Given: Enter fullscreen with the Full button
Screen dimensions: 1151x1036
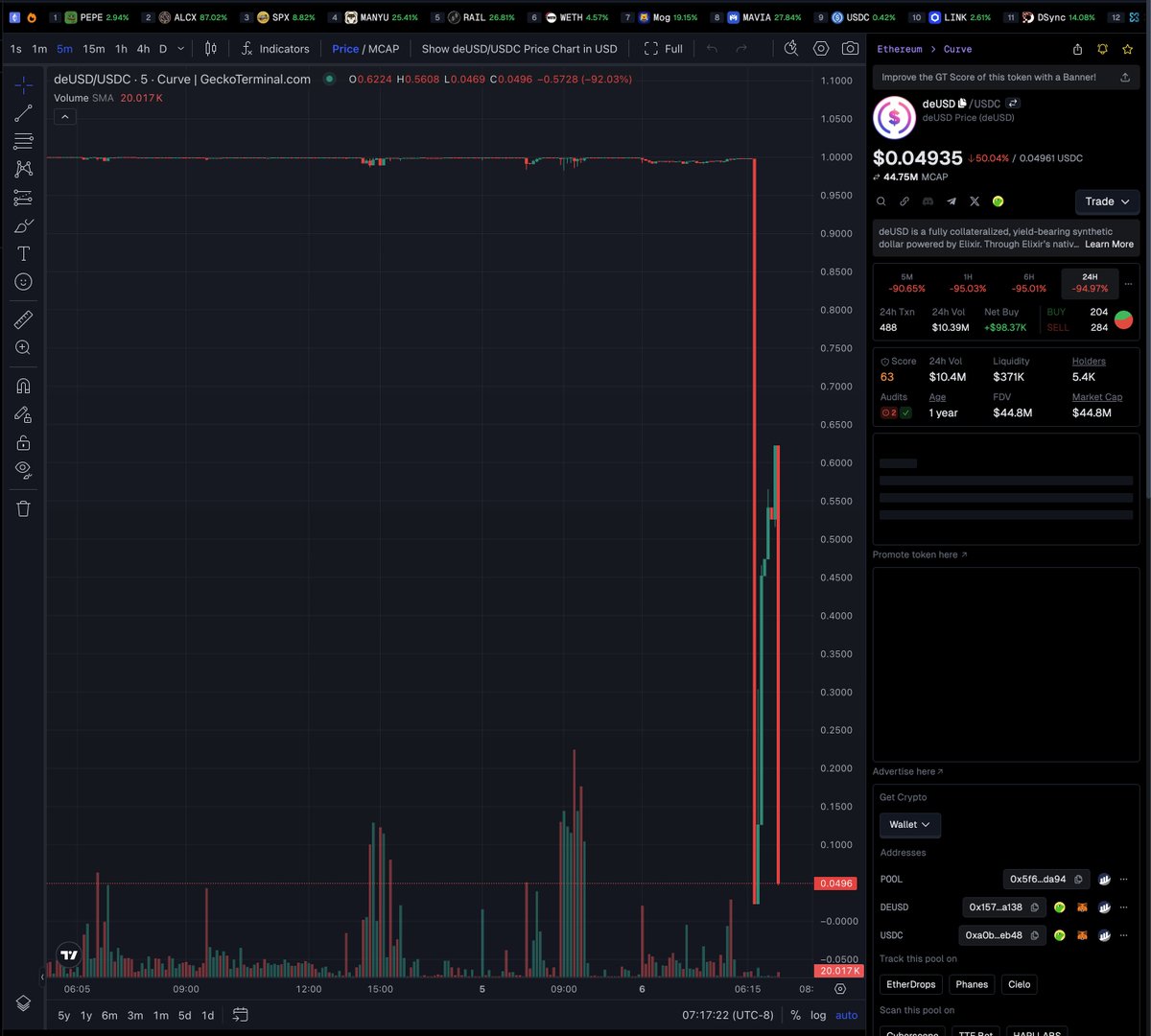Looking at the screenshot, I should tap(664, 49).
